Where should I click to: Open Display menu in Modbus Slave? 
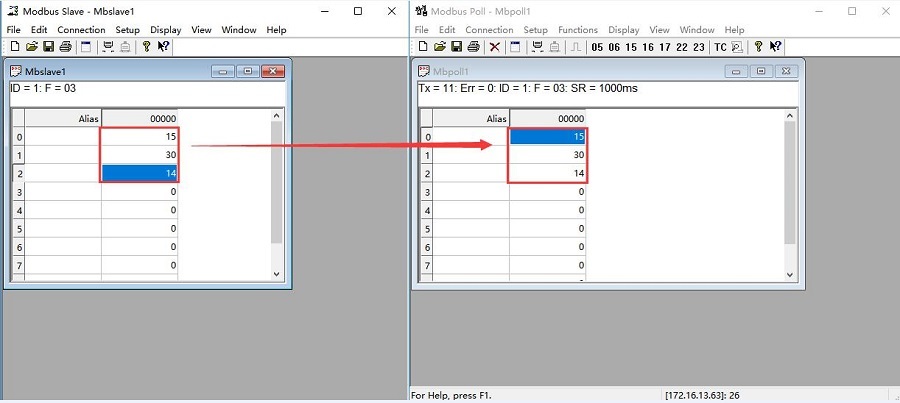tap(166, 30)
